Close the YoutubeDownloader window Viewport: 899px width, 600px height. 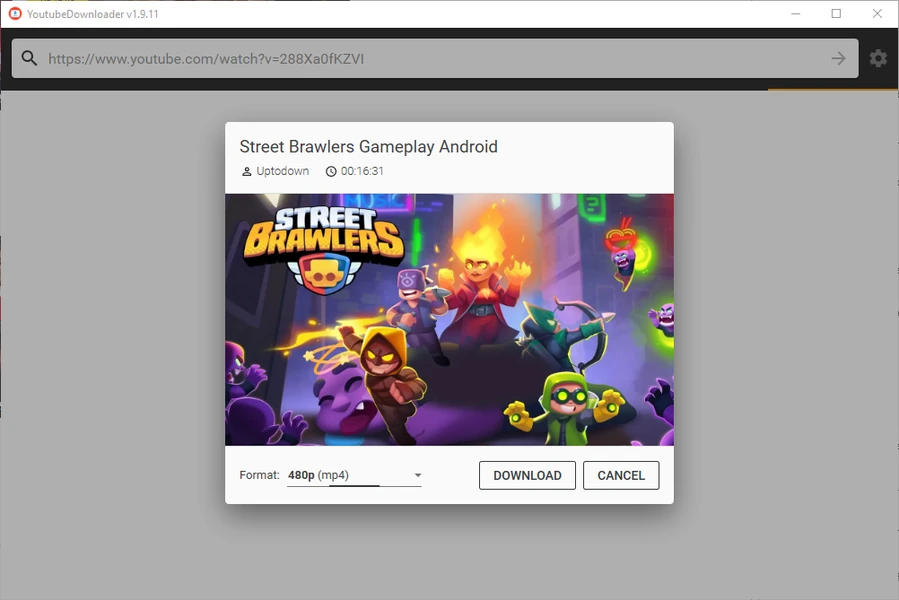point(877,14)
